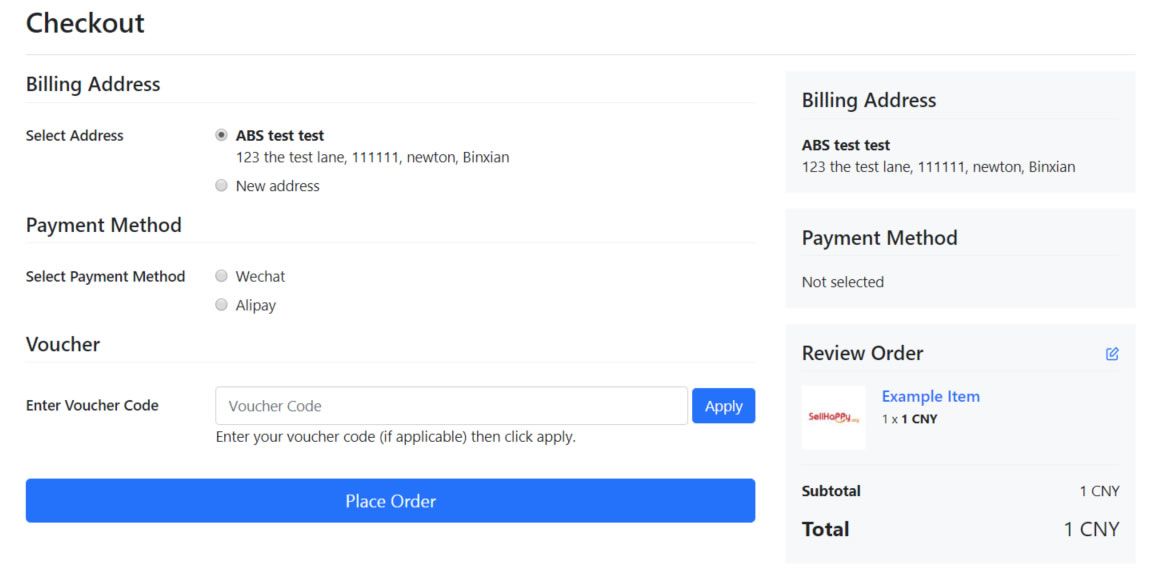Open the Example Item link

pyautogui.click(x=930, y=396)
